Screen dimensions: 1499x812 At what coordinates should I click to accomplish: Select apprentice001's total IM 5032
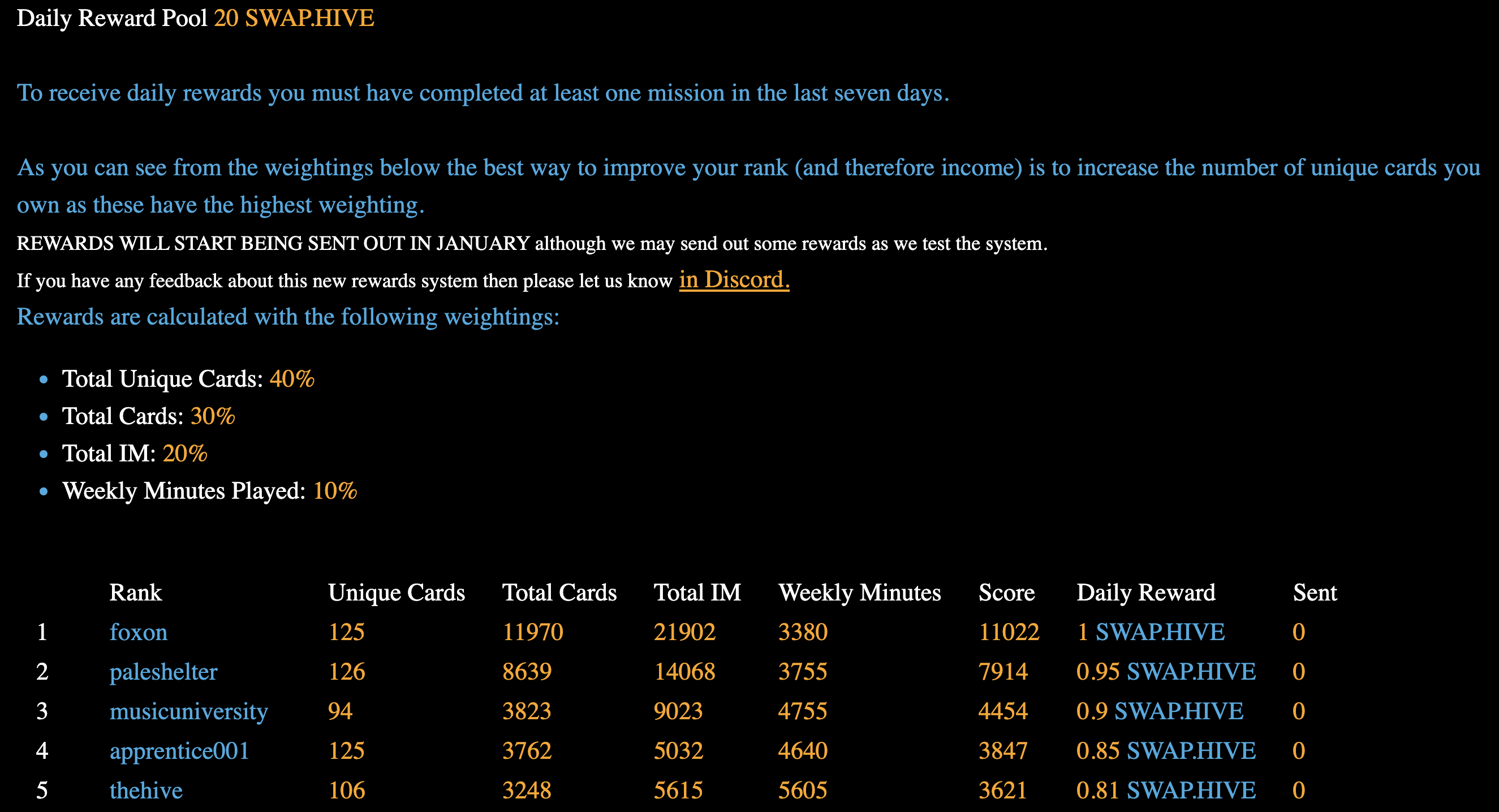point(678,751)
